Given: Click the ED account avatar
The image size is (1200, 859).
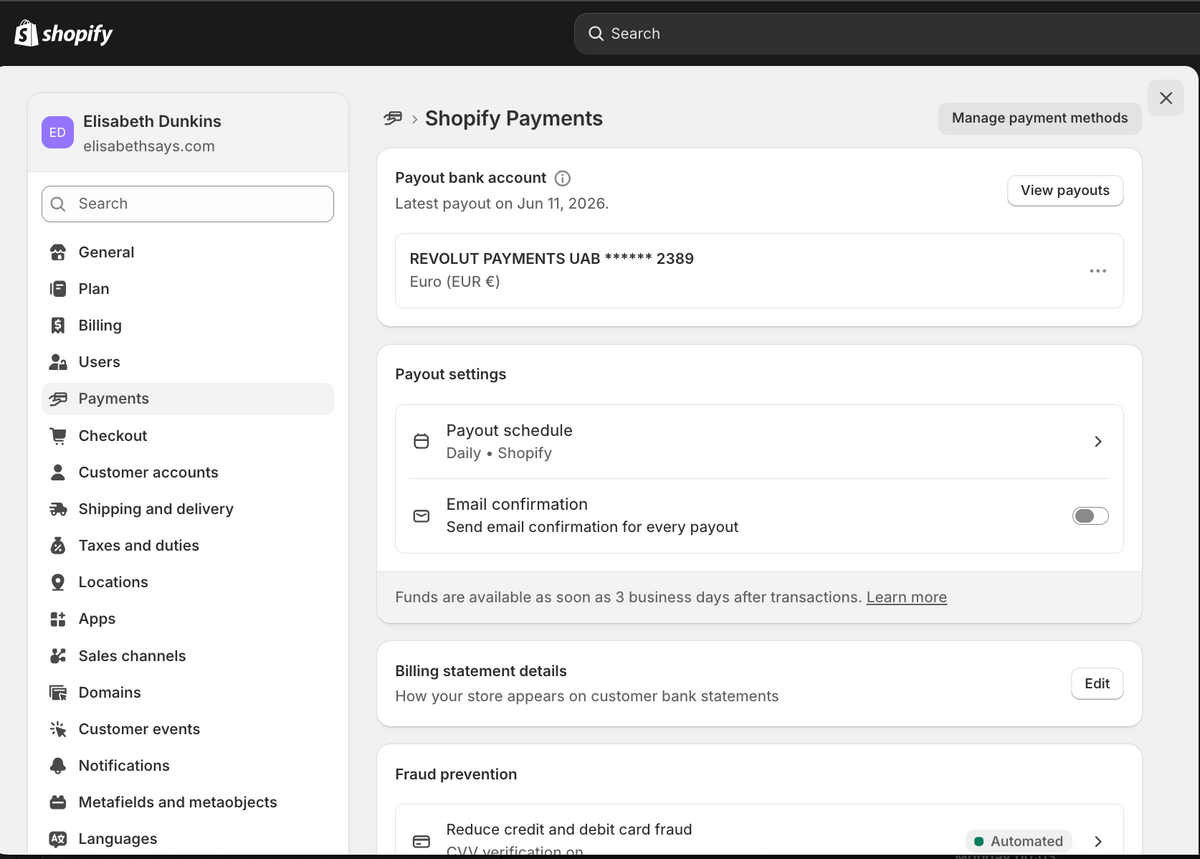Looking at the screenshot, I should (58, 132).
